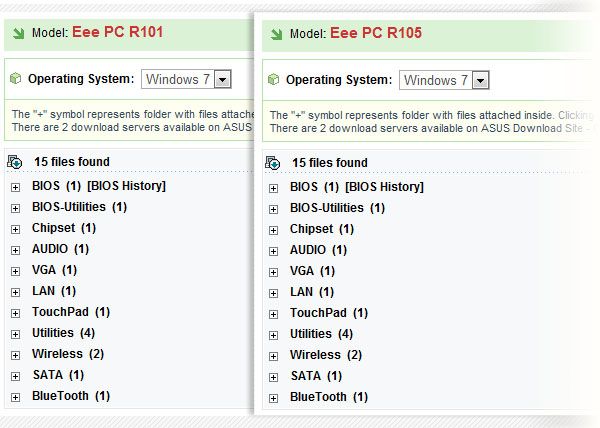Select Utilities (4) label in R101 list
600x428 pixels.
pos(64,333)
